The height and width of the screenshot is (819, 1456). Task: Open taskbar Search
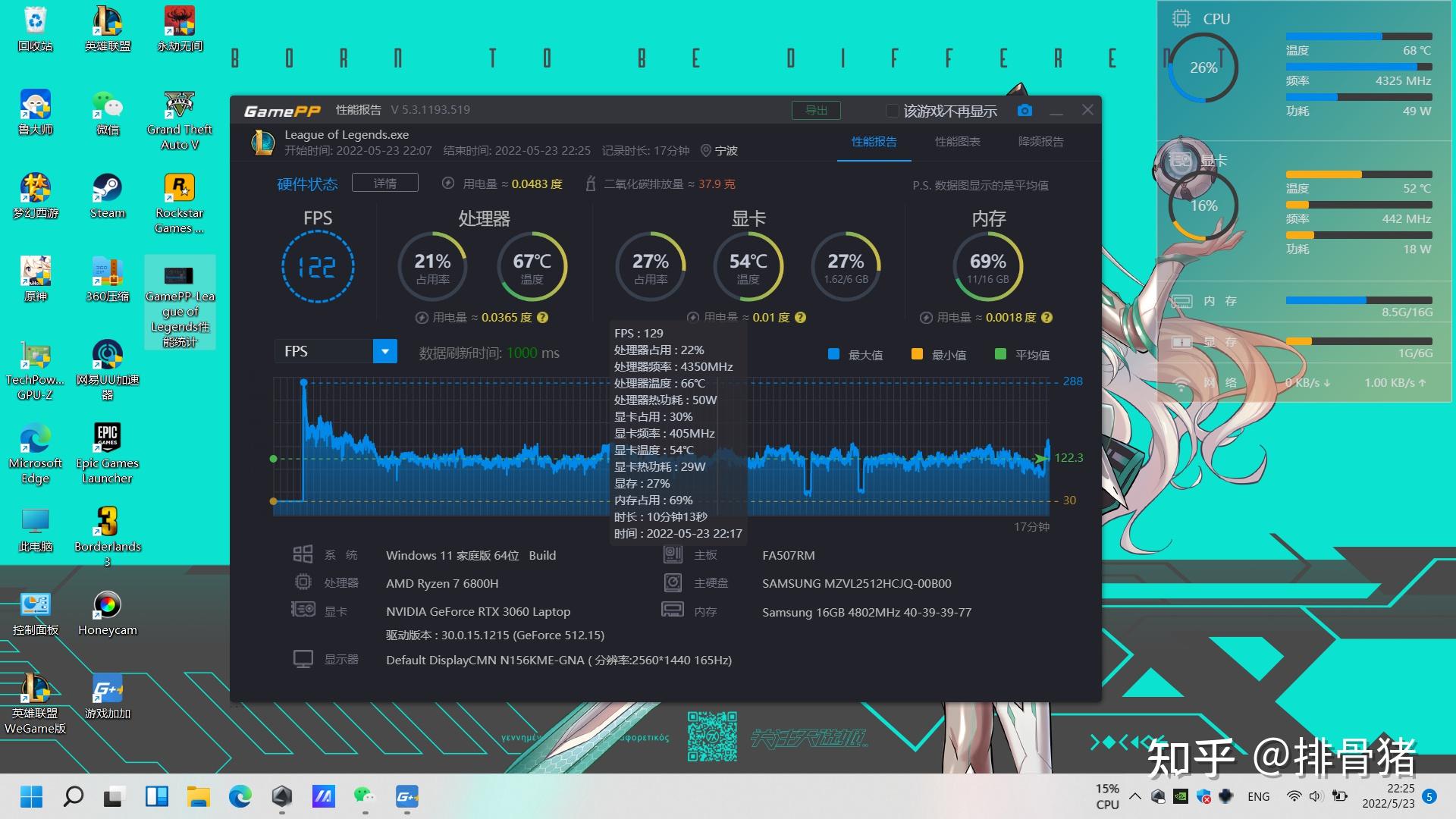coord(73,796)
